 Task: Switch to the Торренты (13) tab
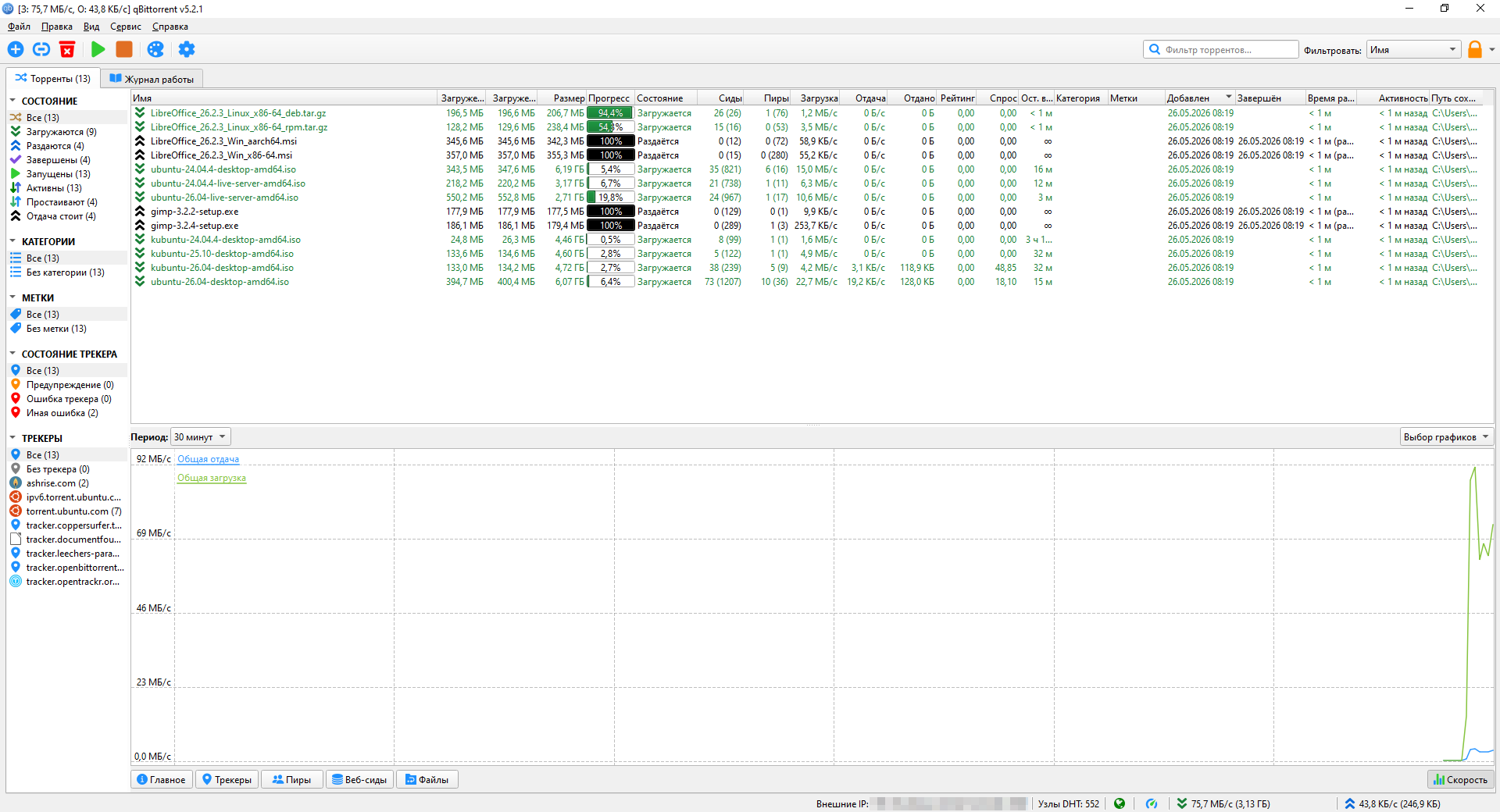coord(53,78)
